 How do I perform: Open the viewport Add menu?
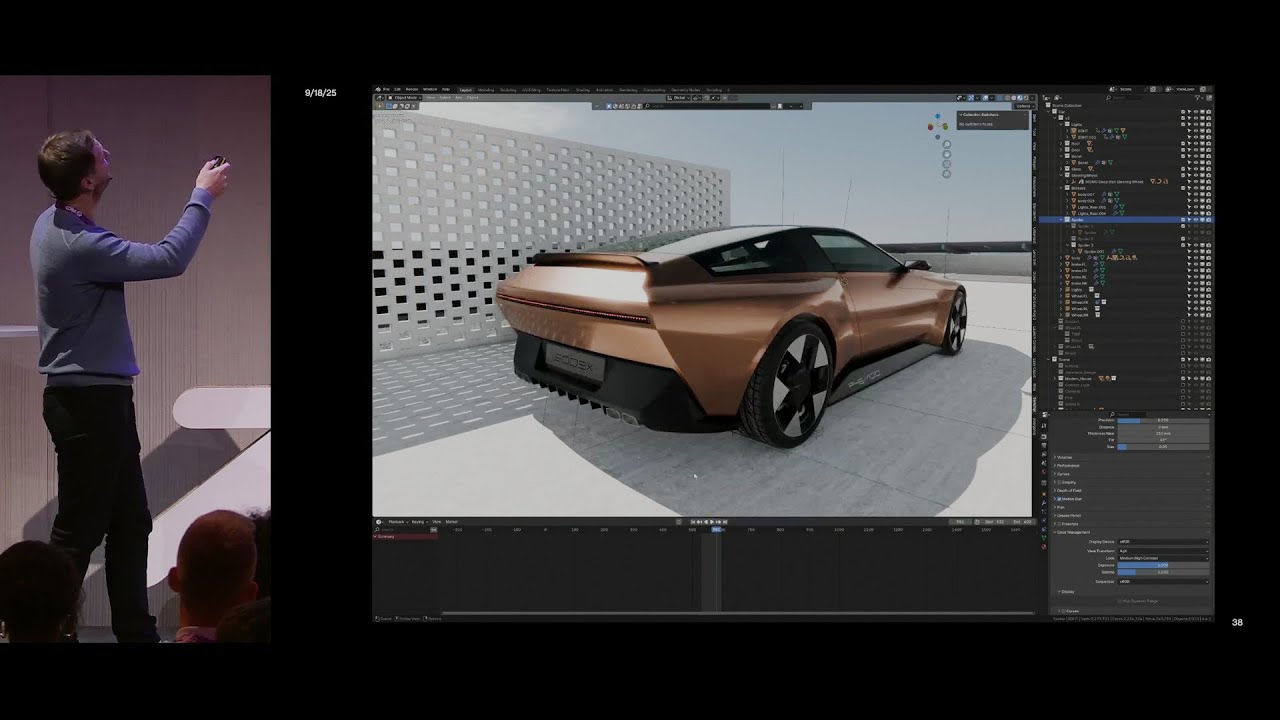459,98
